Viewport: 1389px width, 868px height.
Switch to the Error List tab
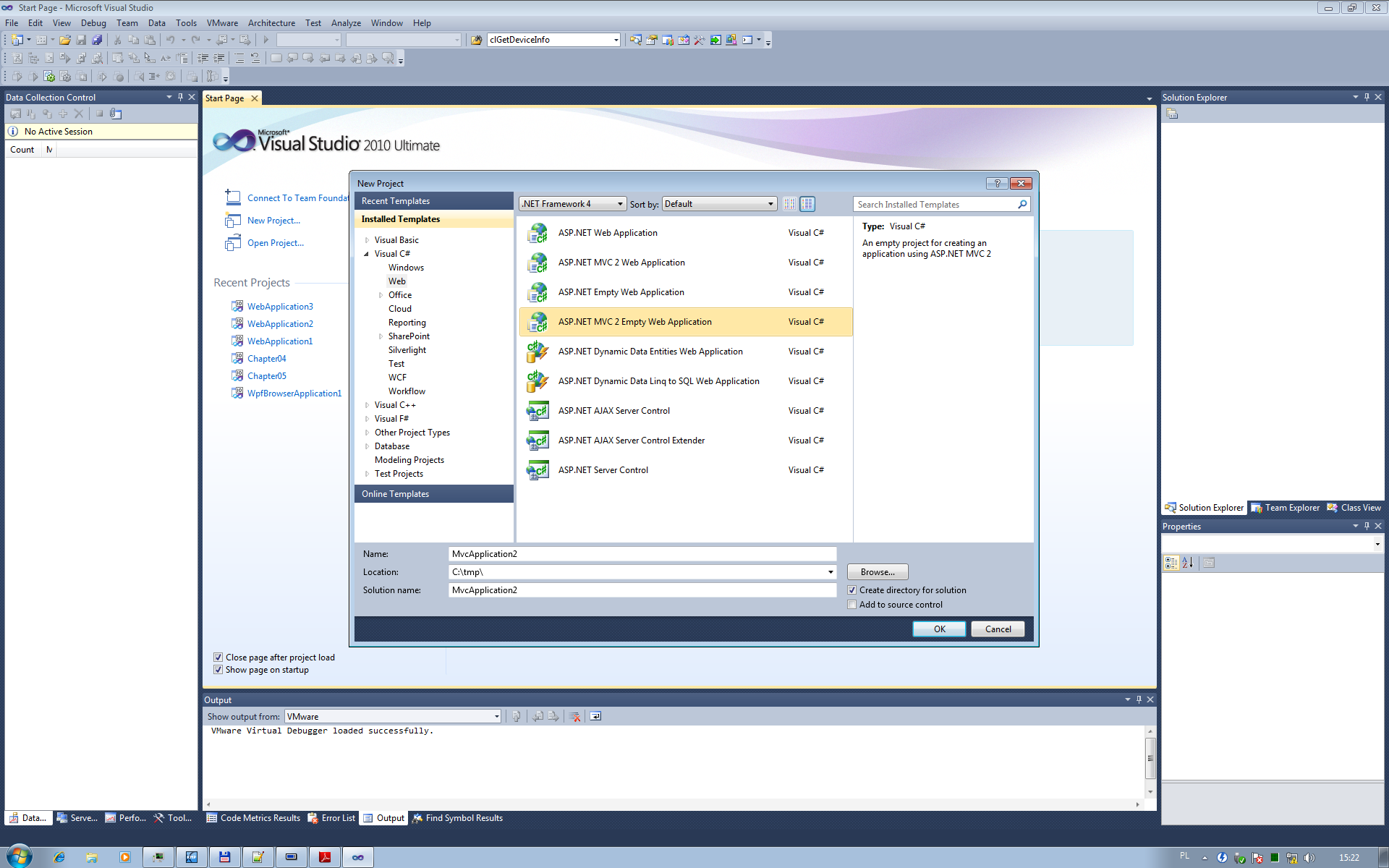click(x=331, y=818)
